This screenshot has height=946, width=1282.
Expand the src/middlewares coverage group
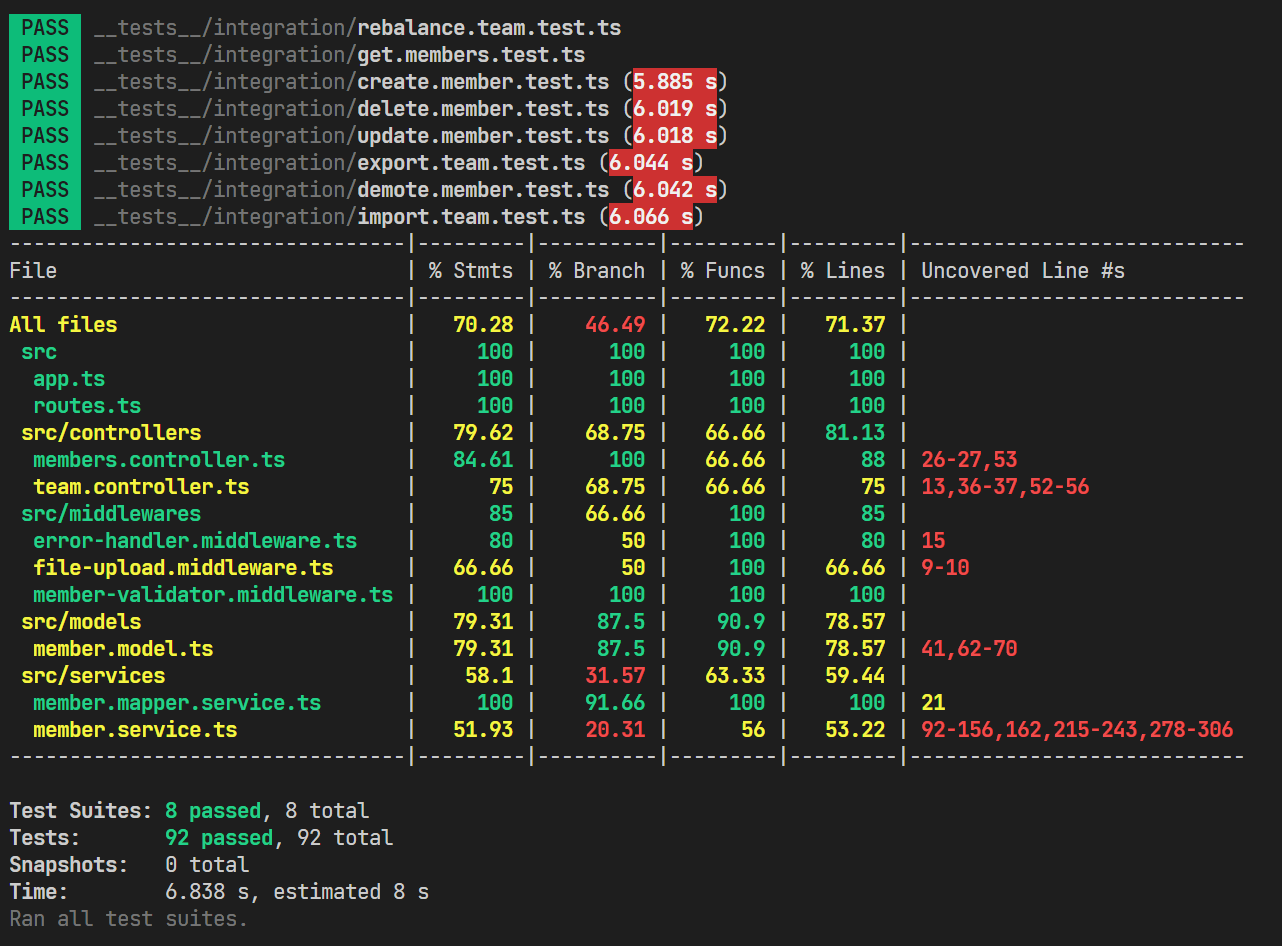(x=110, y=513)
